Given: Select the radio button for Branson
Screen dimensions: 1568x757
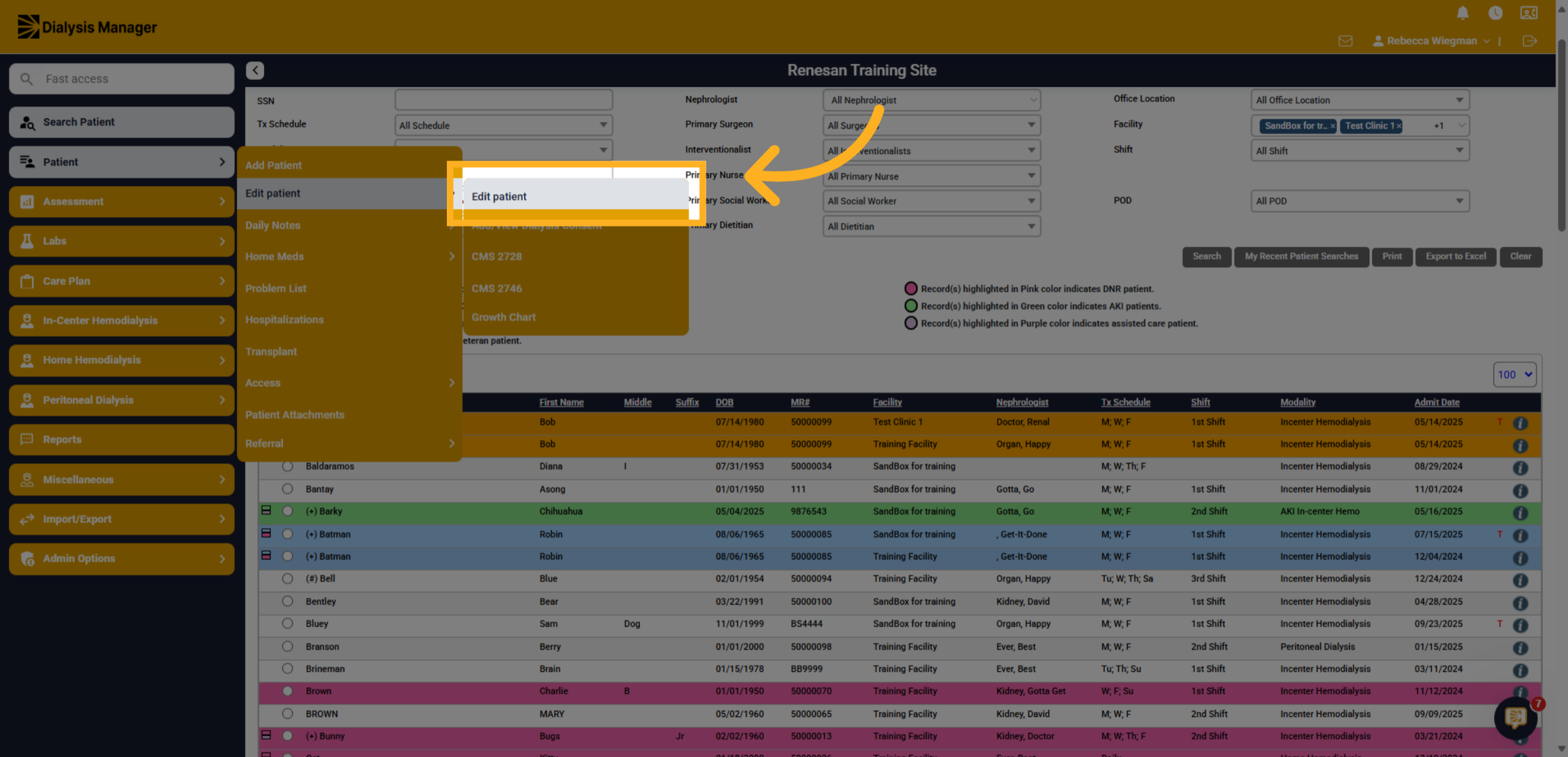Looking at the screenshot, I should point(287,647).
